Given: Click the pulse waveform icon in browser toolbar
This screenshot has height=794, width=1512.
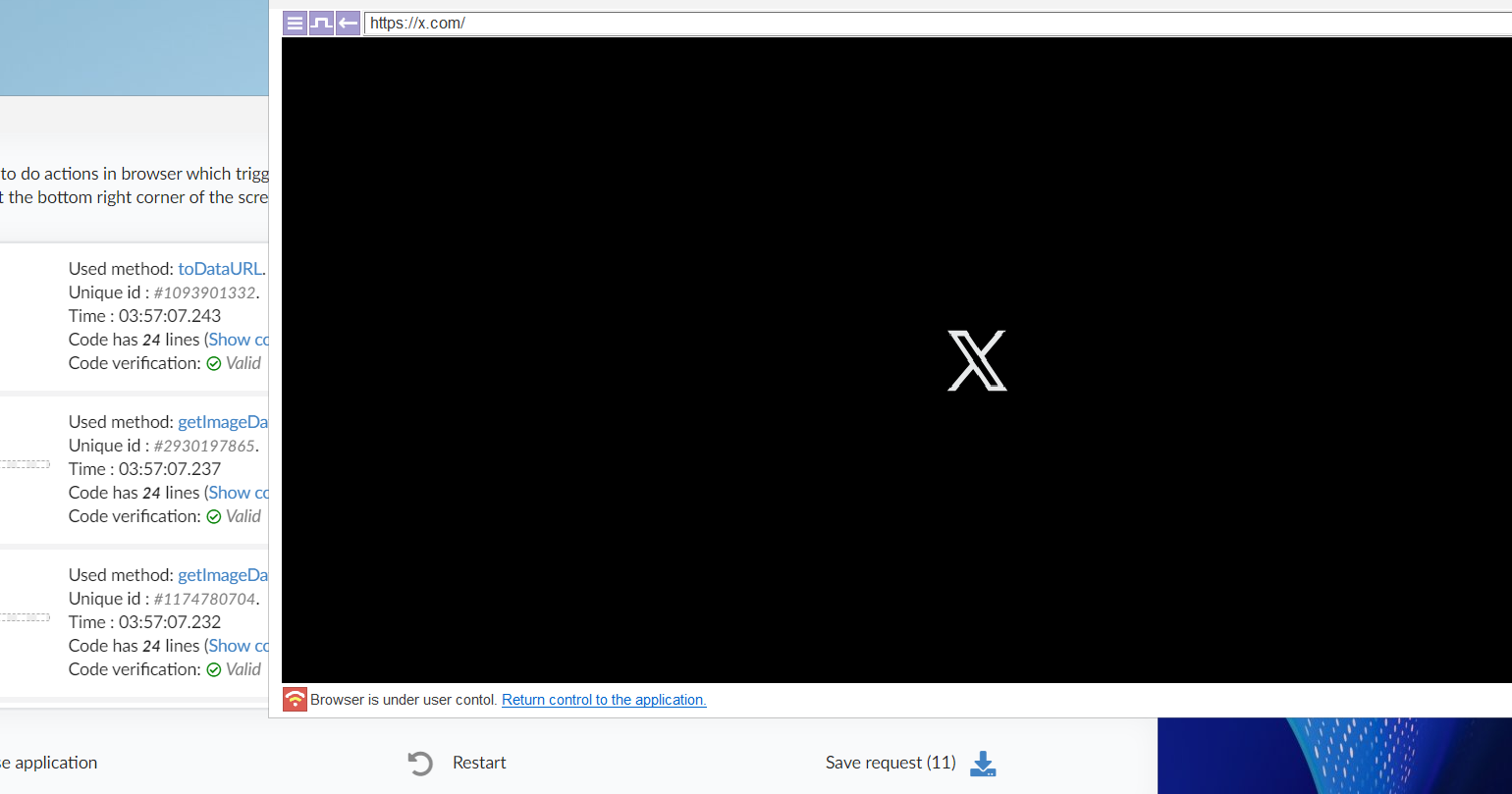Looking at the screenshot, I should click(x=321, y=24).
